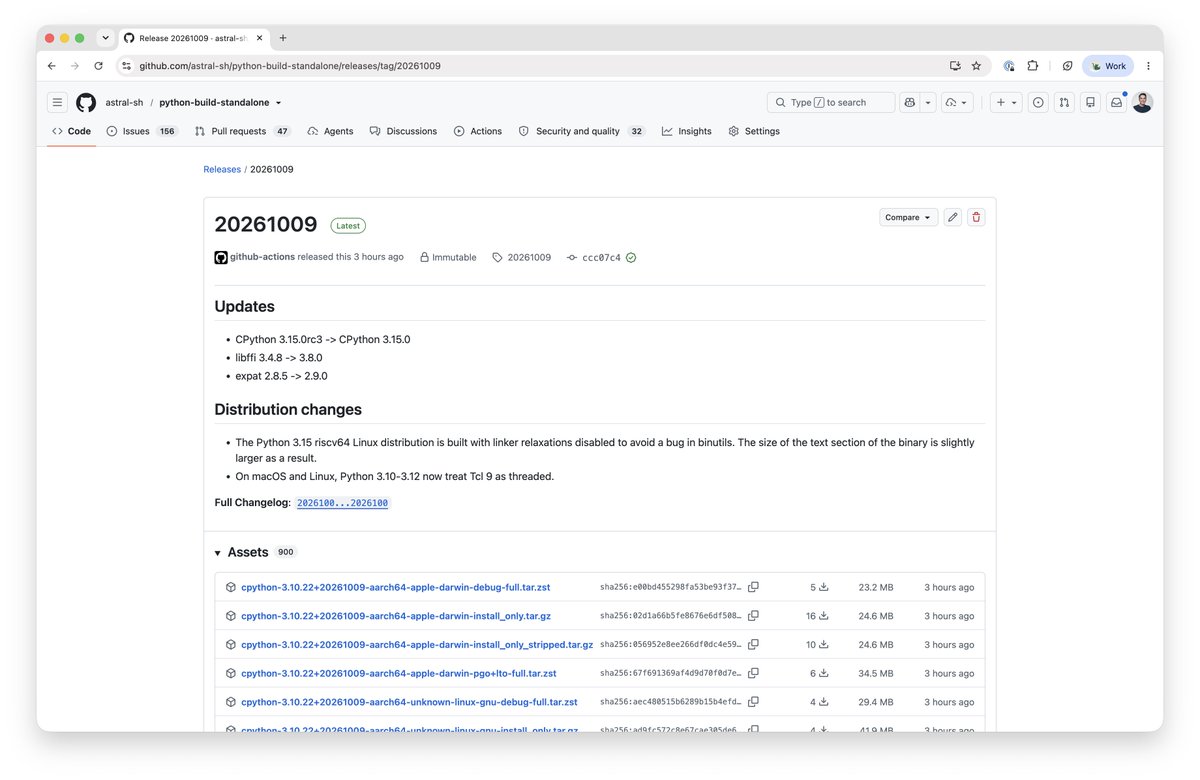Go to the Discussions tab
Screen dimensions: 1200x780
(403, 131)
